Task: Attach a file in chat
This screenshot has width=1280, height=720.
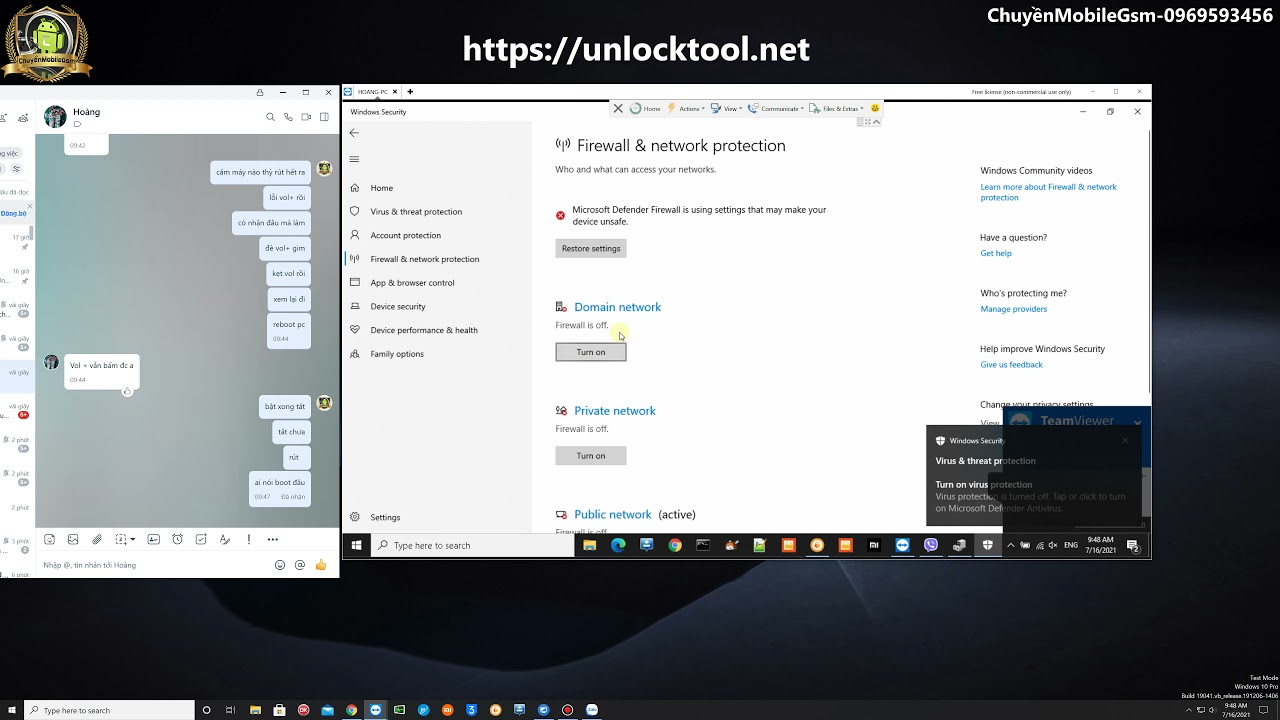Action: [x=97, y=539]
